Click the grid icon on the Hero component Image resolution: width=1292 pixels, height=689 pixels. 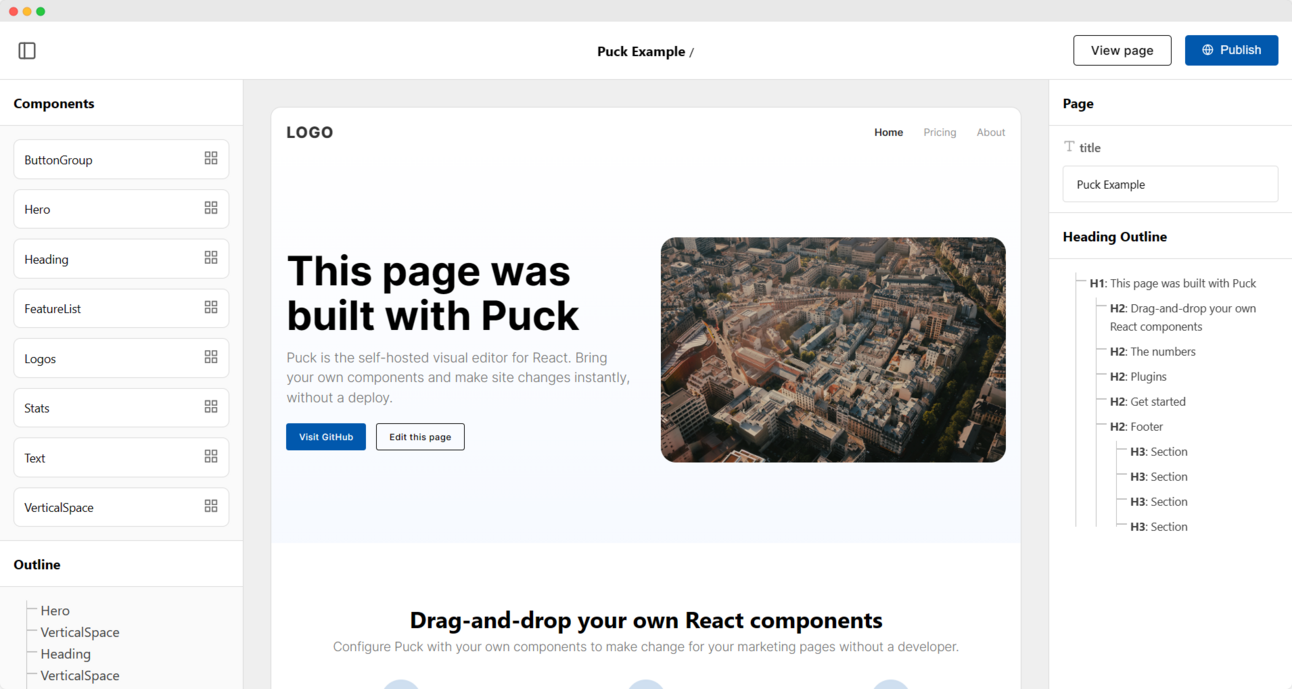pos(210,207)
